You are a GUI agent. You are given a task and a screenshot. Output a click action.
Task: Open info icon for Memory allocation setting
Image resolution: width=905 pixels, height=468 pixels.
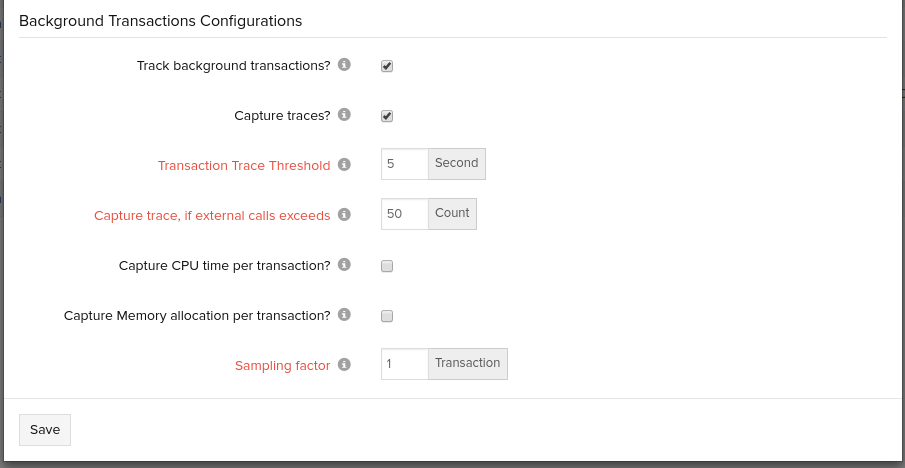click(344, 315)
